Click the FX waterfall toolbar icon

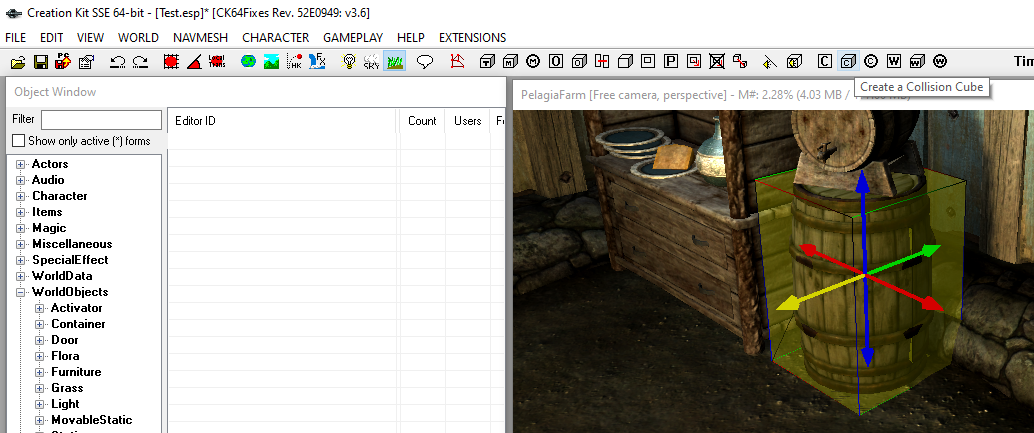[x=317, y=62]
